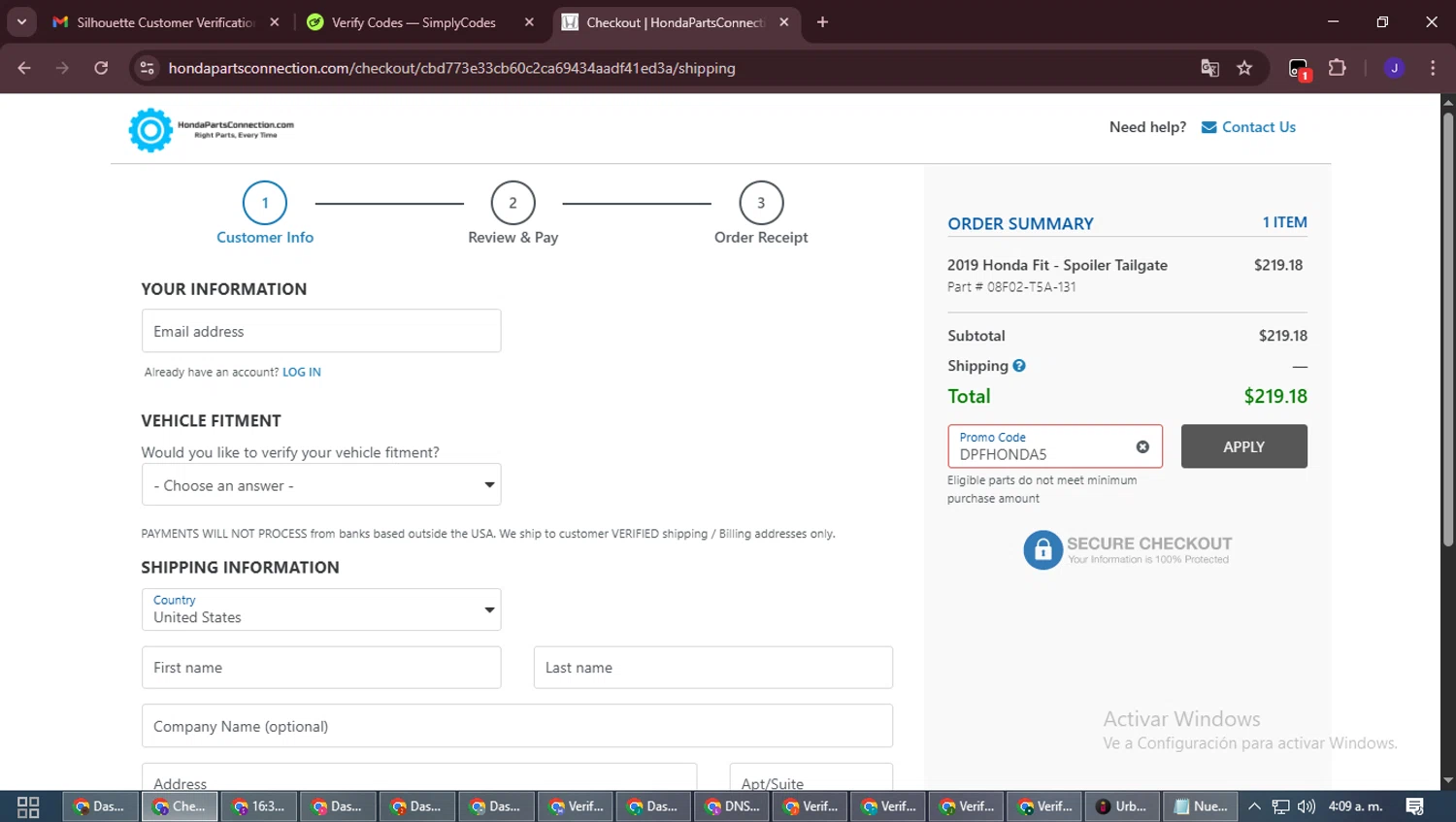Go back with the browser back arrow
Viewport: 1456px width, 822px height.
click(24, 68)
